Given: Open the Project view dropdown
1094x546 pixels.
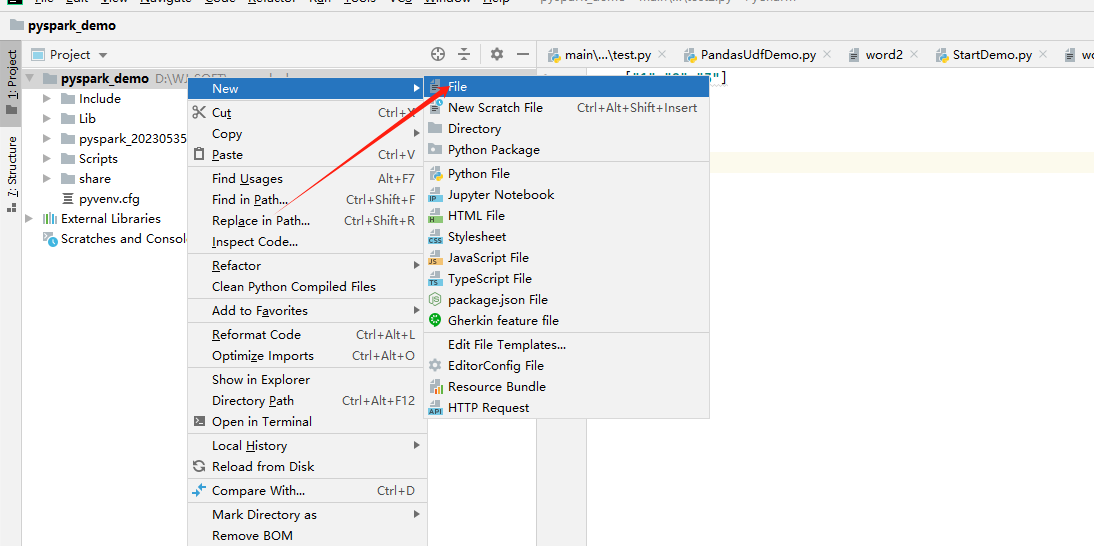Looking at the screenshot, I should (x=103, y=55).
